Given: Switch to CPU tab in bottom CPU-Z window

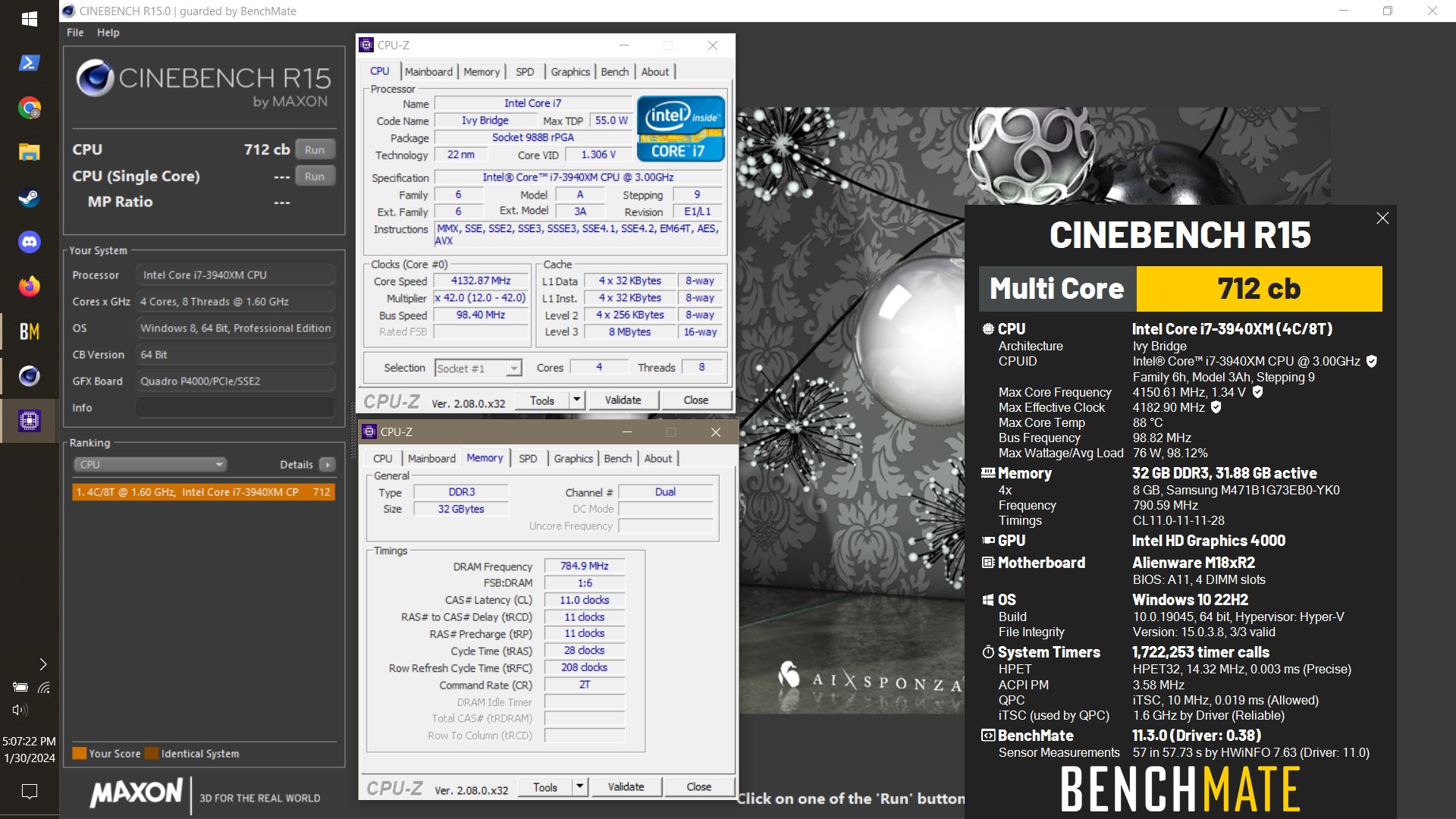Looking at the screenshot, I should pyautogui.click(x=383, y=458).
